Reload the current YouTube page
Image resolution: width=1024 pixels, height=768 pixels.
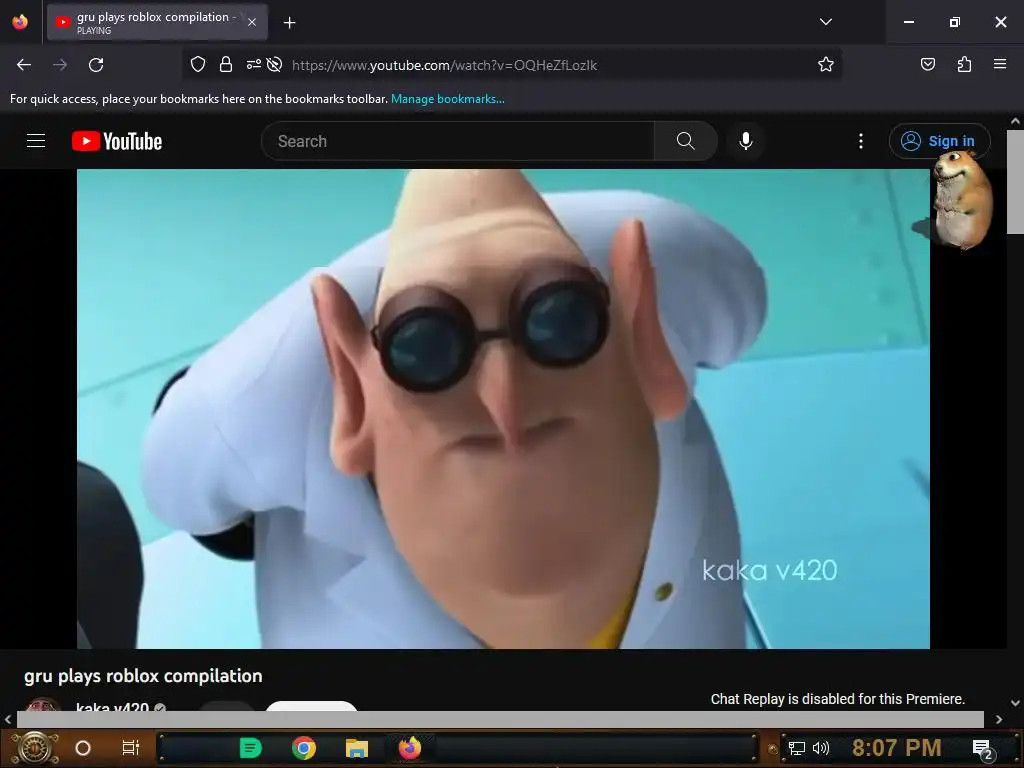96,65
